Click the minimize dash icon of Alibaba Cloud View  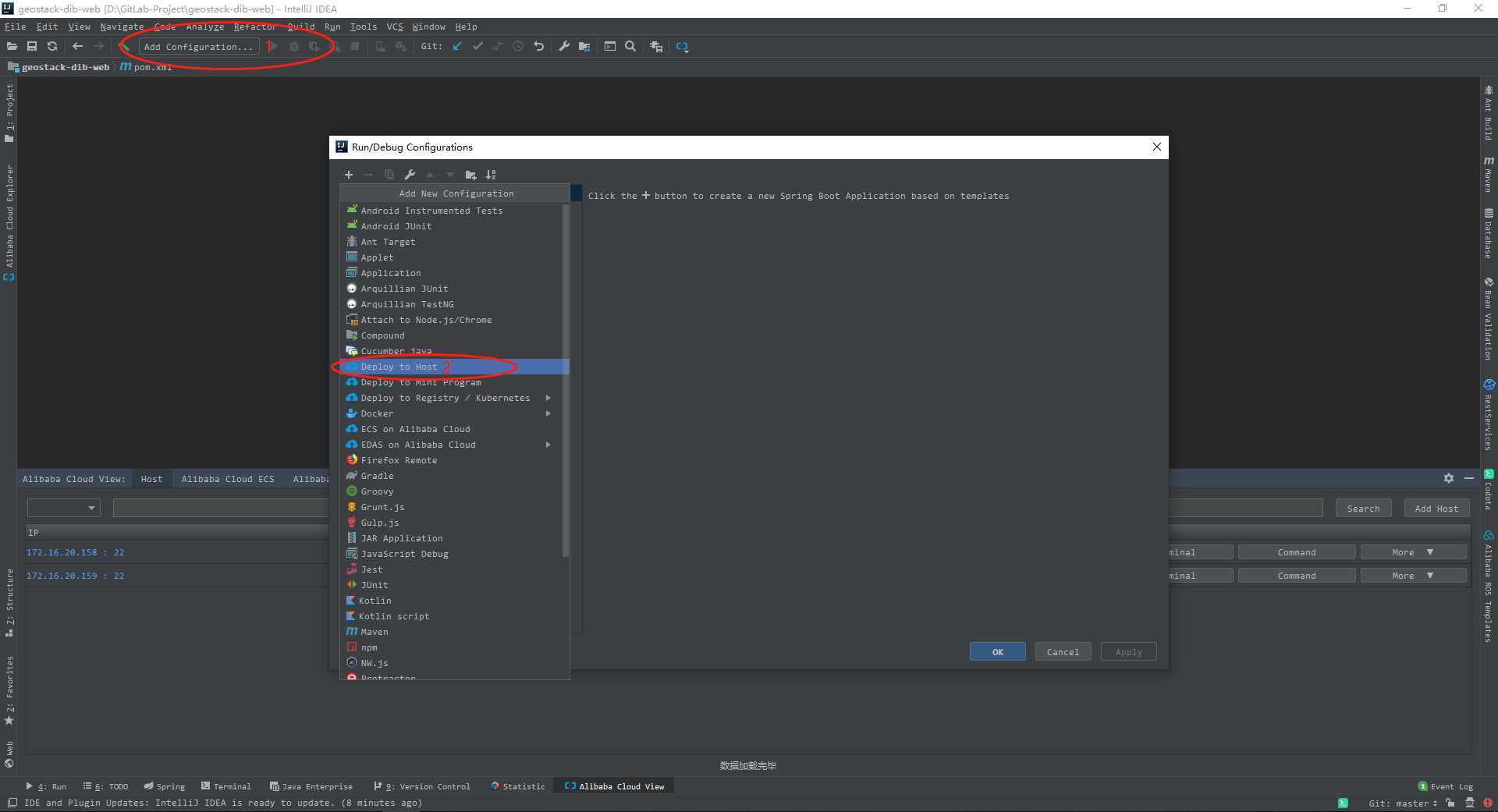click(1469, 478)
